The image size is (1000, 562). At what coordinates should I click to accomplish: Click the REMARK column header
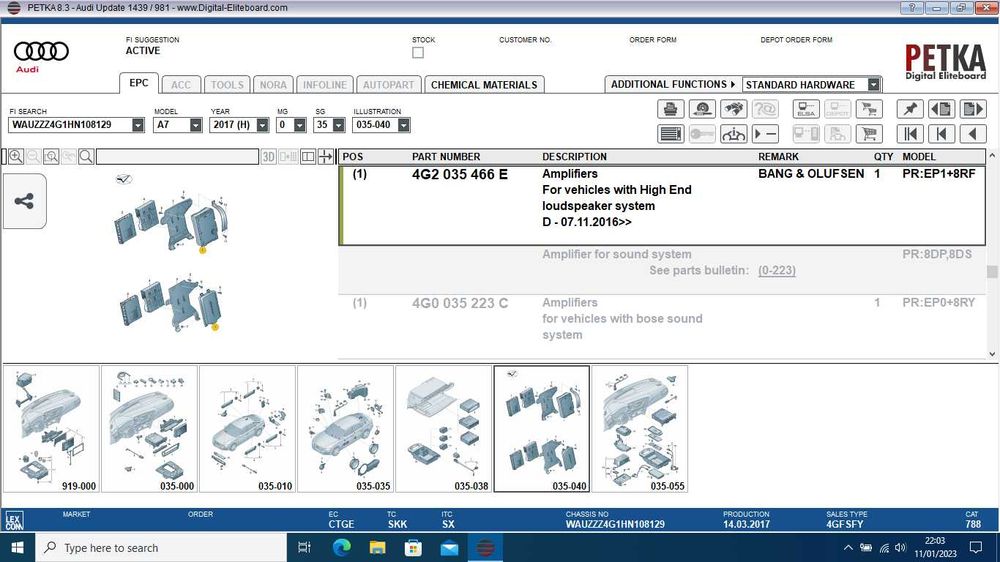778,157
